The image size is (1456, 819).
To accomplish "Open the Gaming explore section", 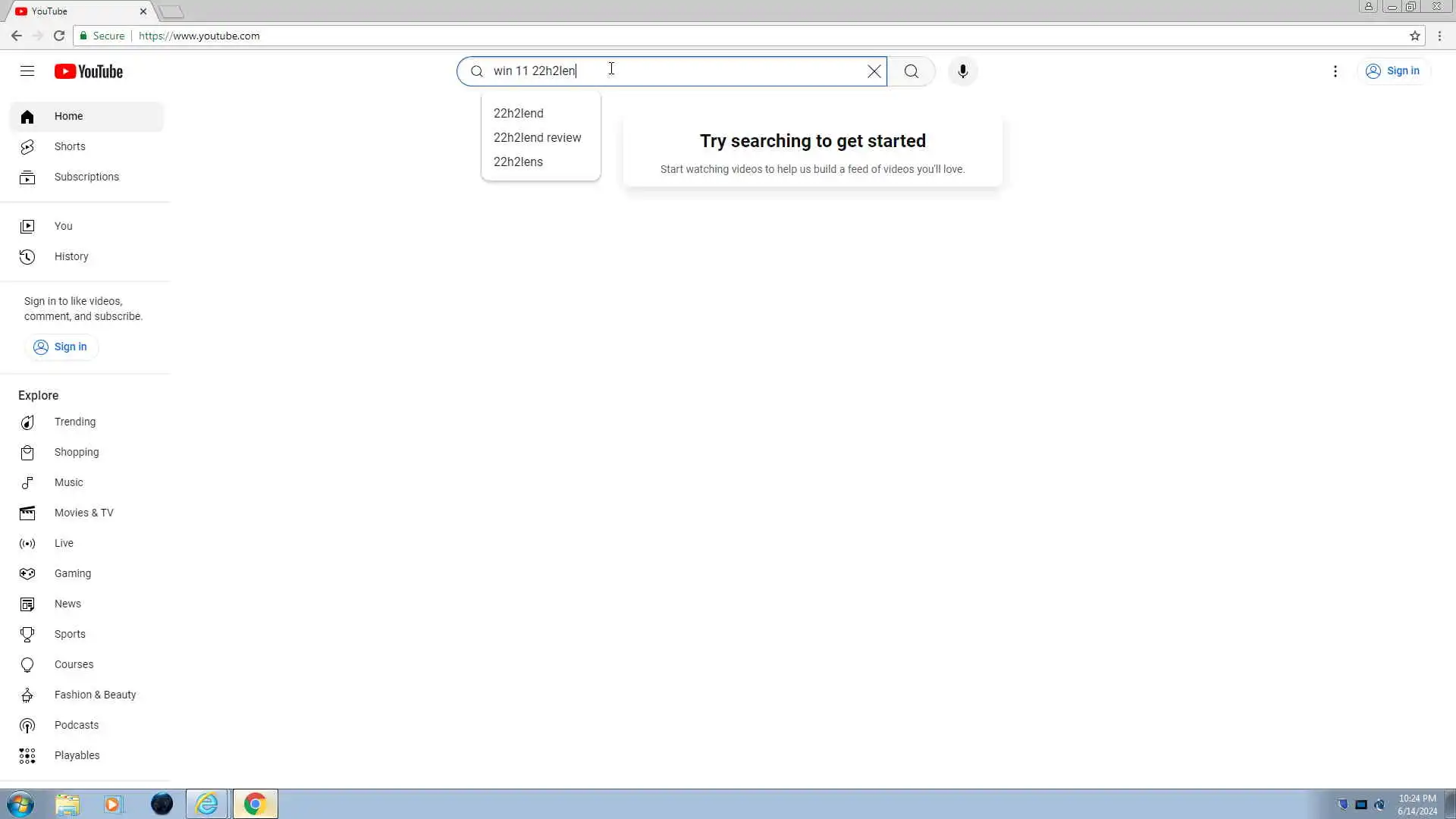I will point(72,573).
